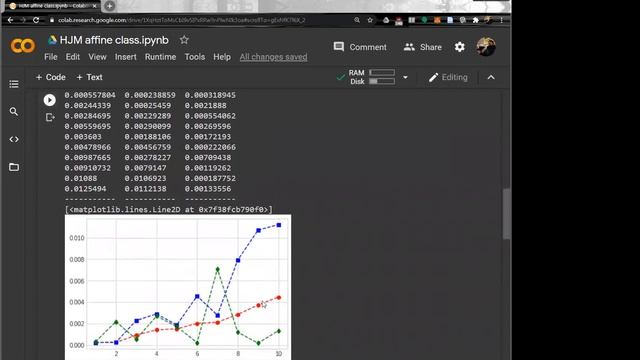Open the runtime connection dropdown arrow
The height and width of the screenshot is (360, 640).
click(405, 77)
